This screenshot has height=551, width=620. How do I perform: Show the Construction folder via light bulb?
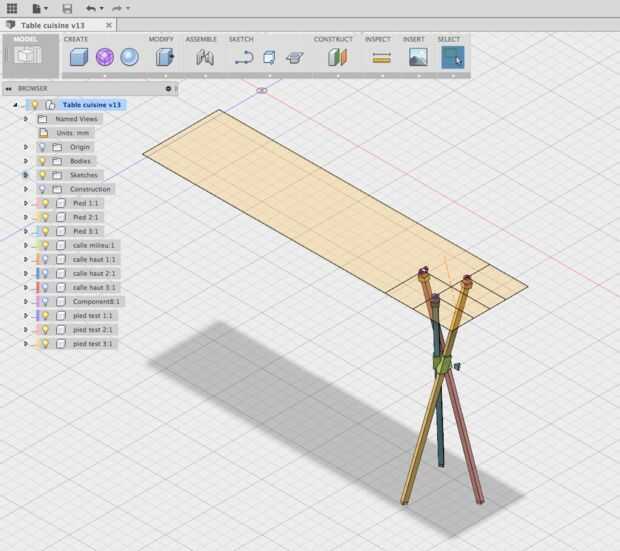42,189
